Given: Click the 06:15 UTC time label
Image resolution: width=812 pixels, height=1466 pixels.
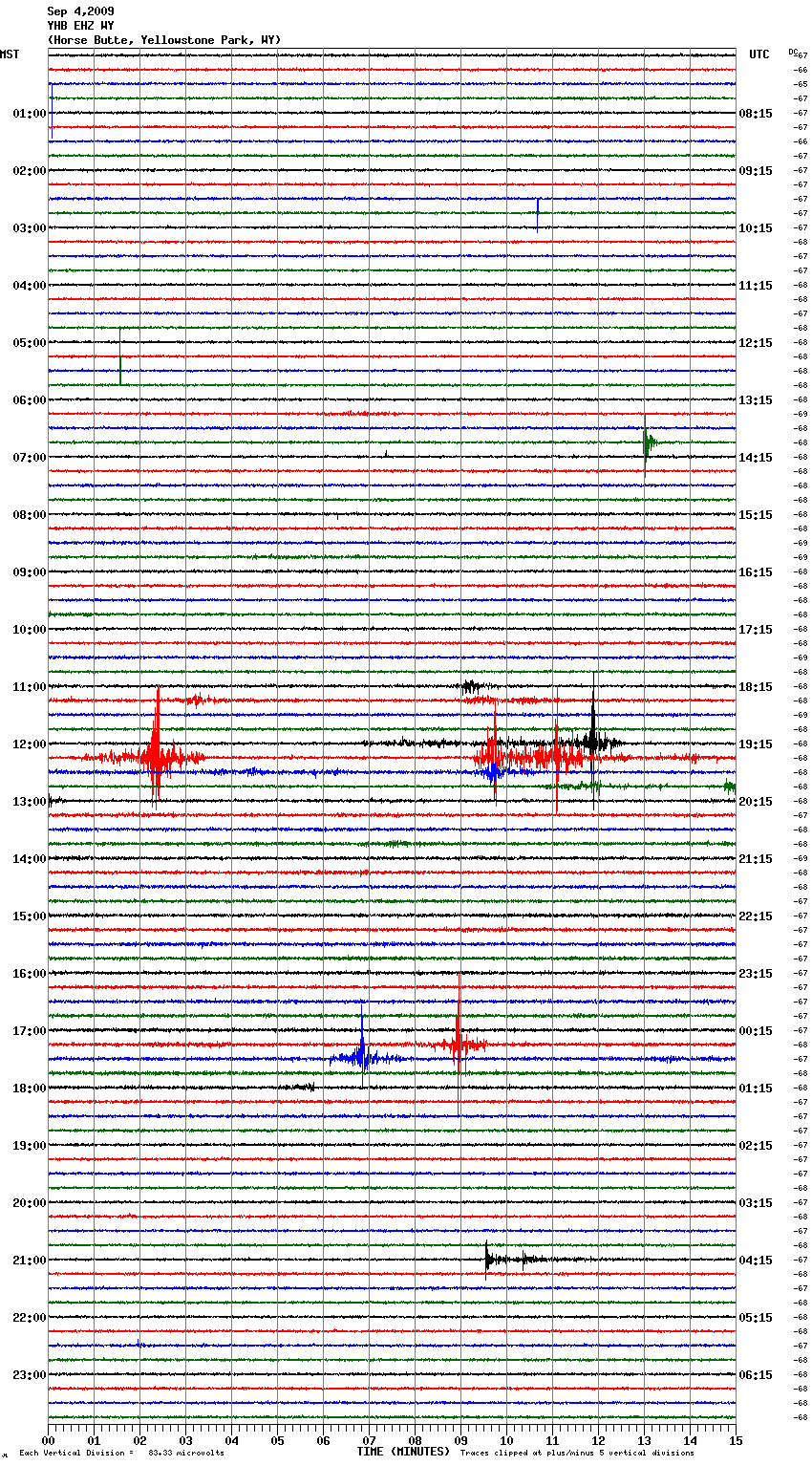Looking at the screenshot, I should coord(756,1375).
